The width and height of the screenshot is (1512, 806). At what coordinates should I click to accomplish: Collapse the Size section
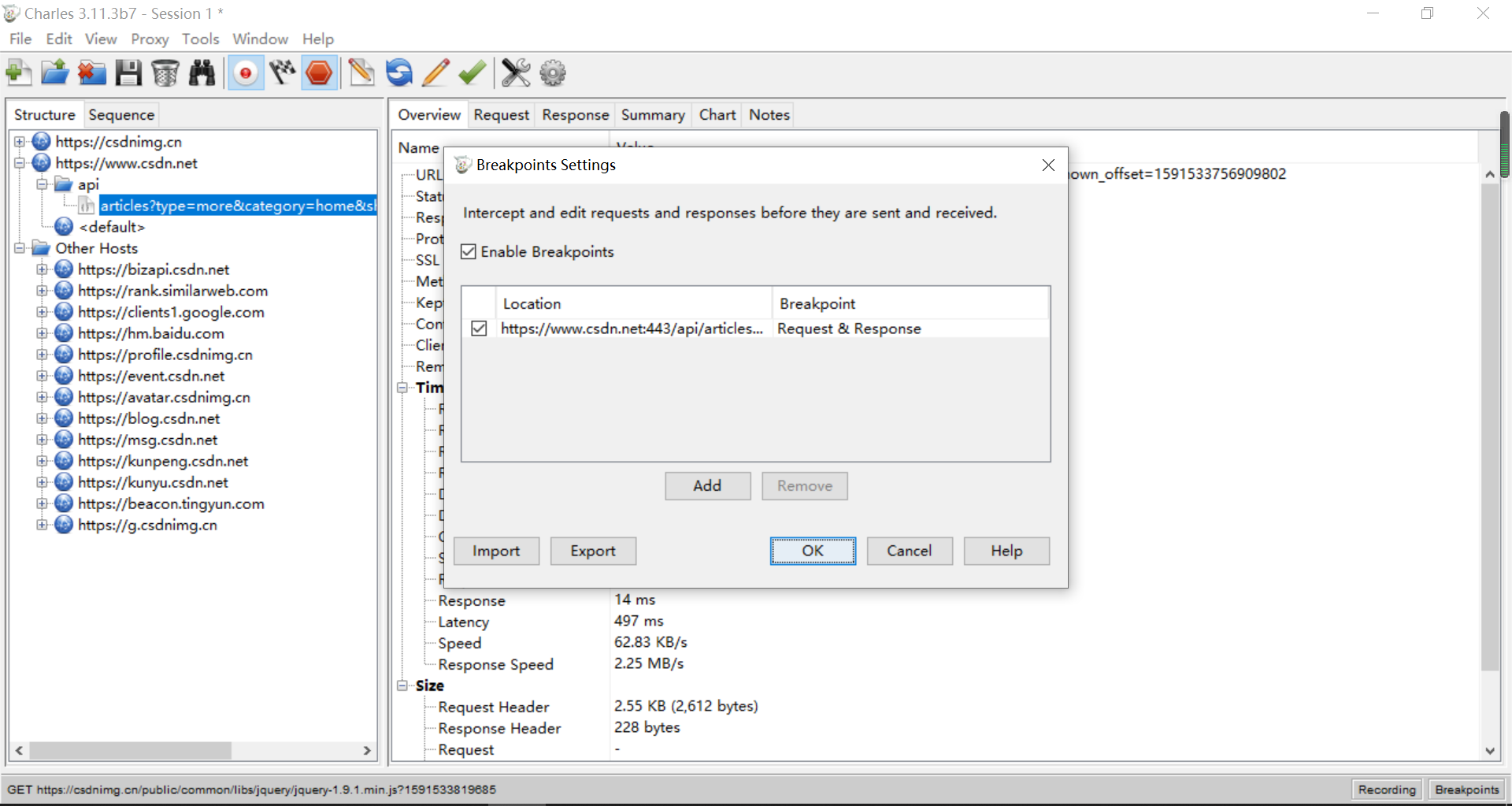point(402,685)
